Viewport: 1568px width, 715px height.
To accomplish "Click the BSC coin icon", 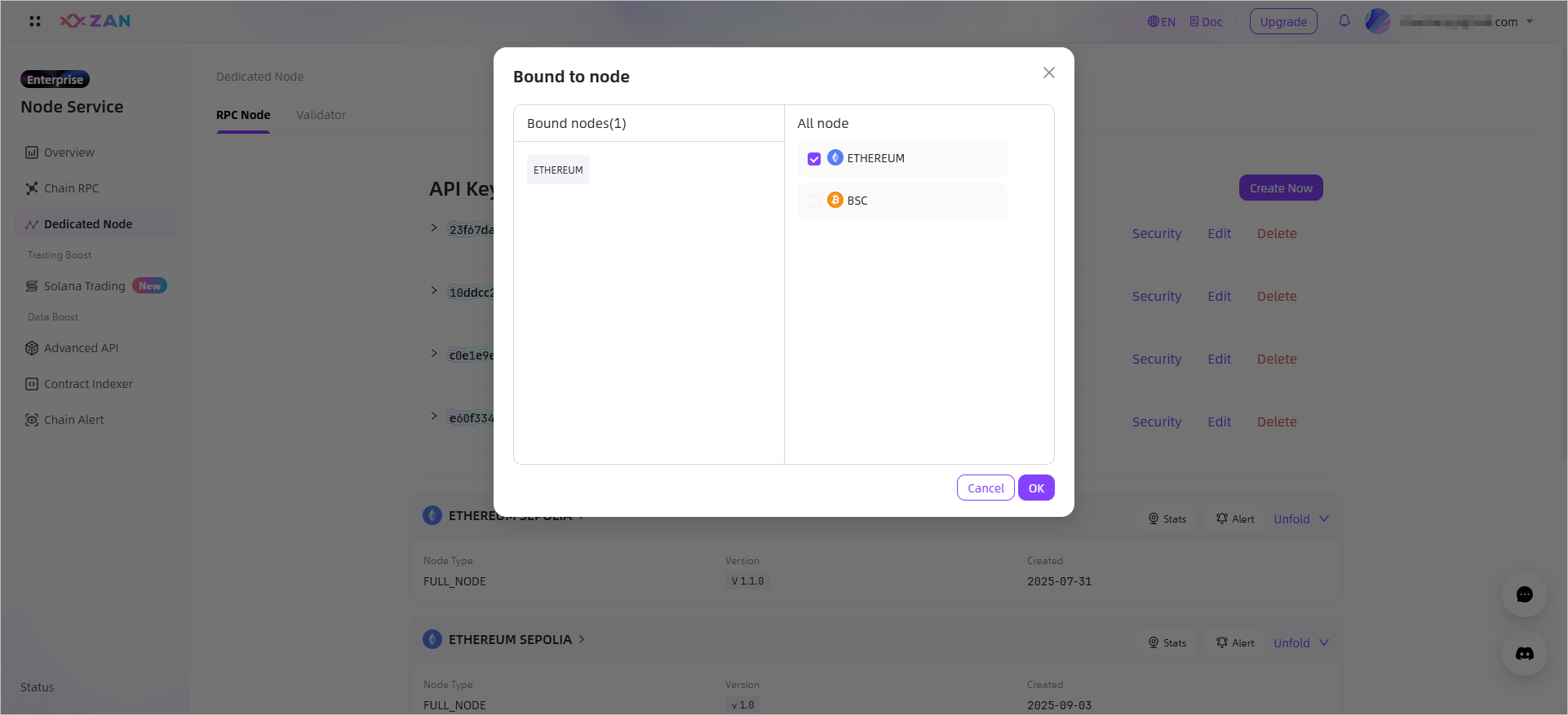I will pos(835,201).
